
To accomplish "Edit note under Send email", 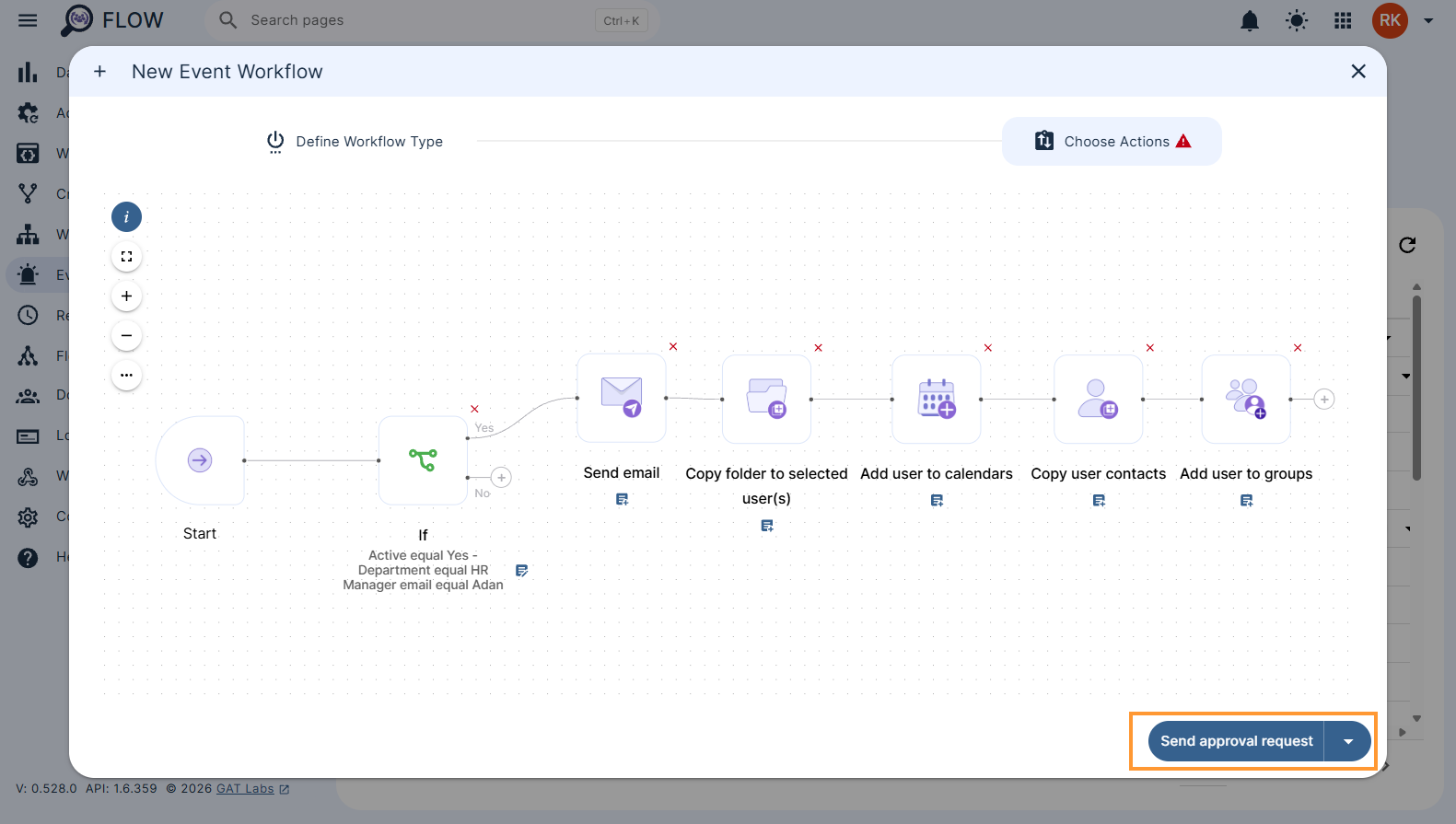I will [622, 499].
